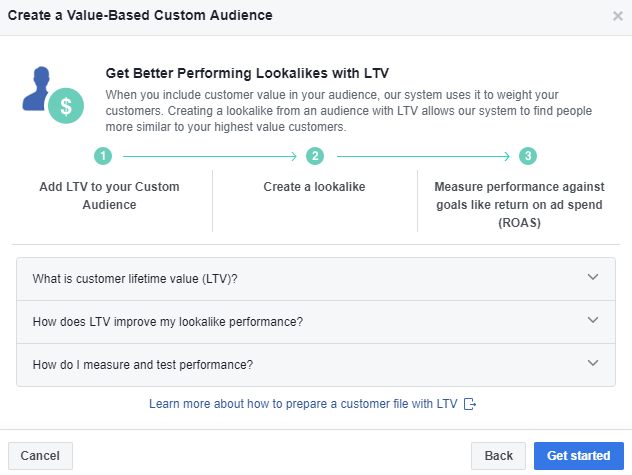Close the Value-Based Custom Audience dialog

tap(617, 16)
